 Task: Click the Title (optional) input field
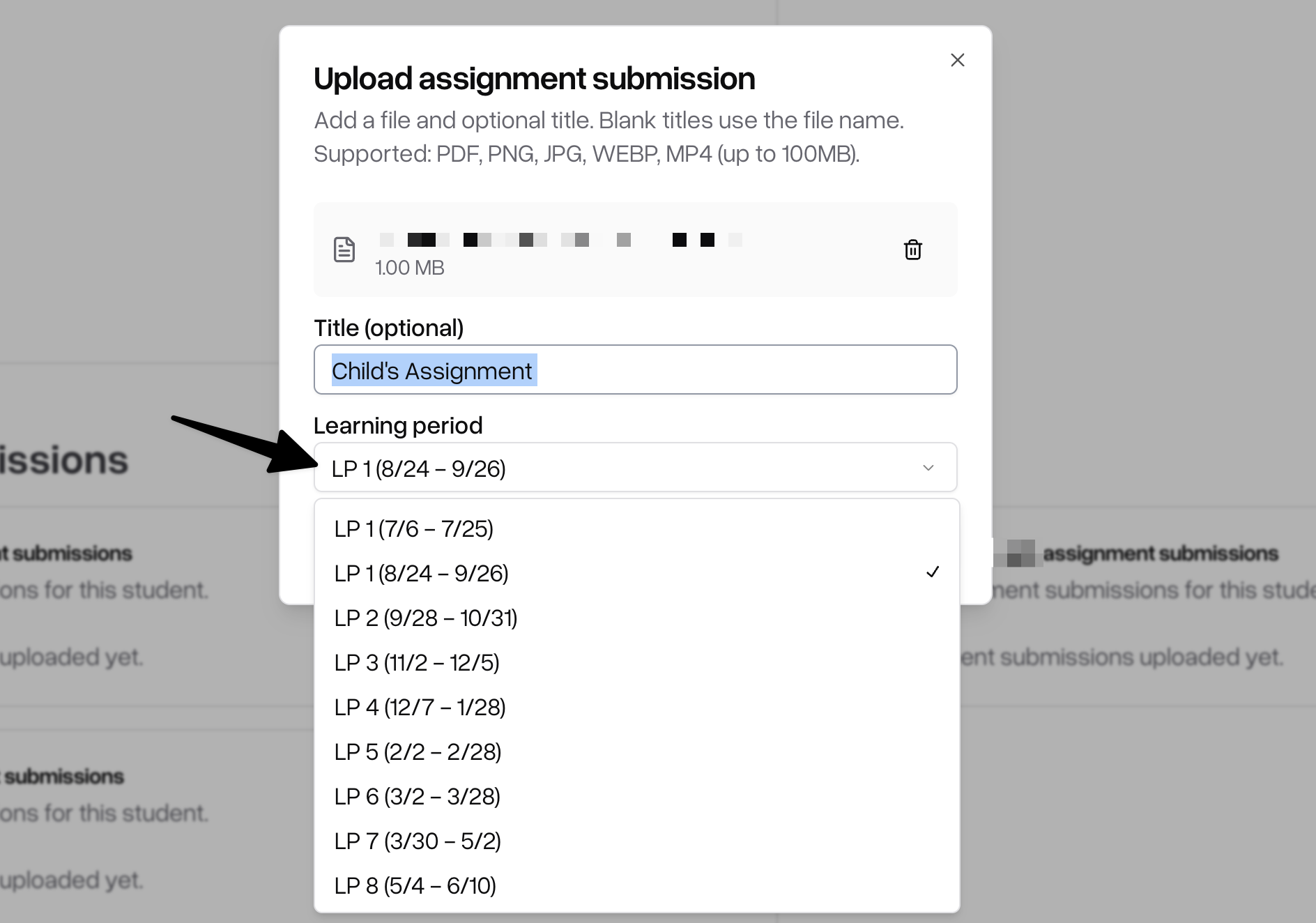(636, 369)
